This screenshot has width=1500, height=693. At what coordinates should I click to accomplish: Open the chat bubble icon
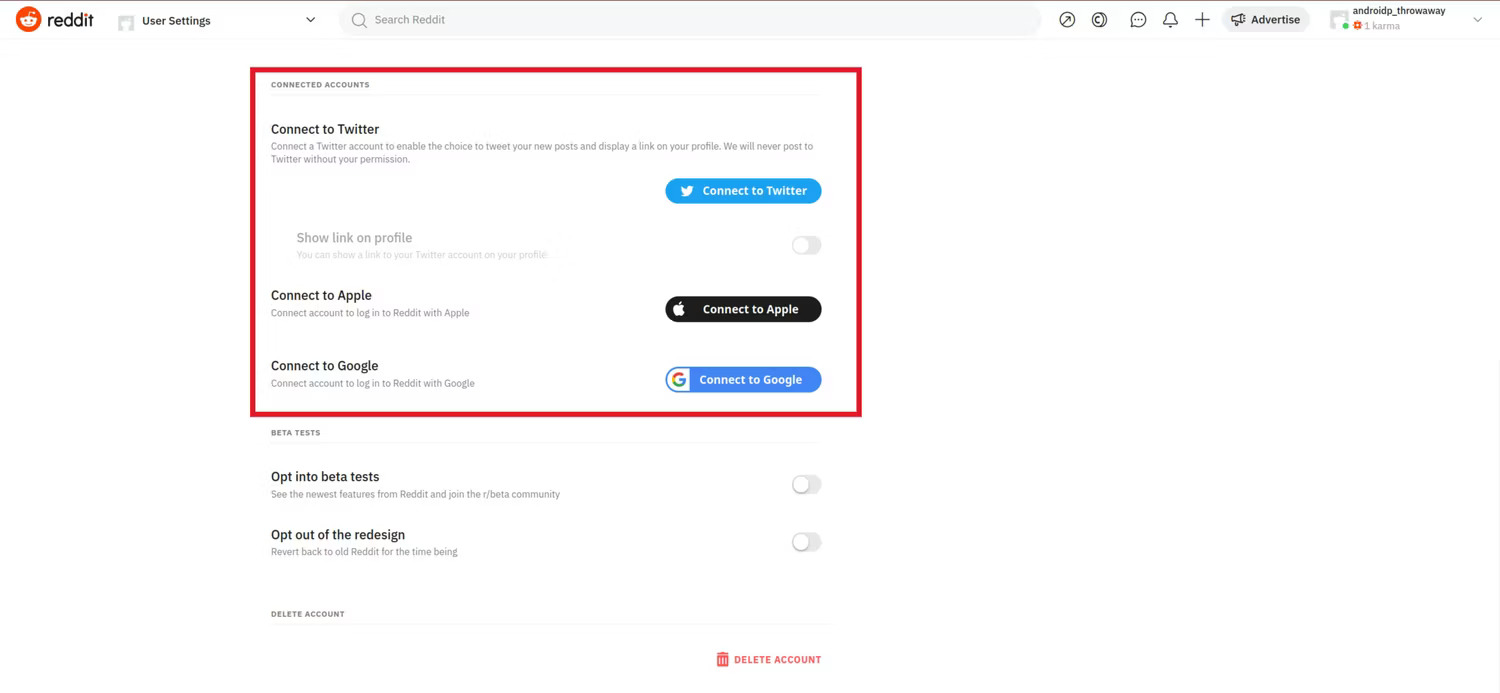pyautogui.click(x=1138, y=20)
